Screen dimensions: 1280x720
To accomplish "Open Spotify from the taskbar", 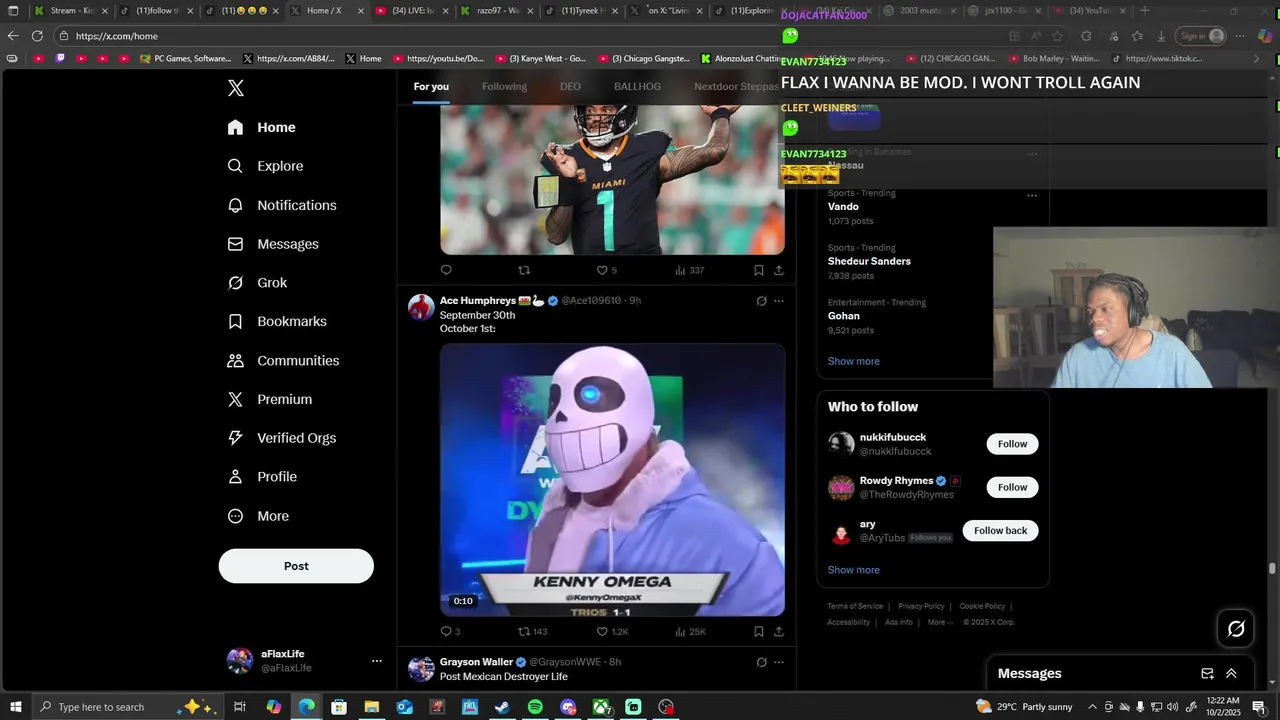I will click(x=535, y=707).
